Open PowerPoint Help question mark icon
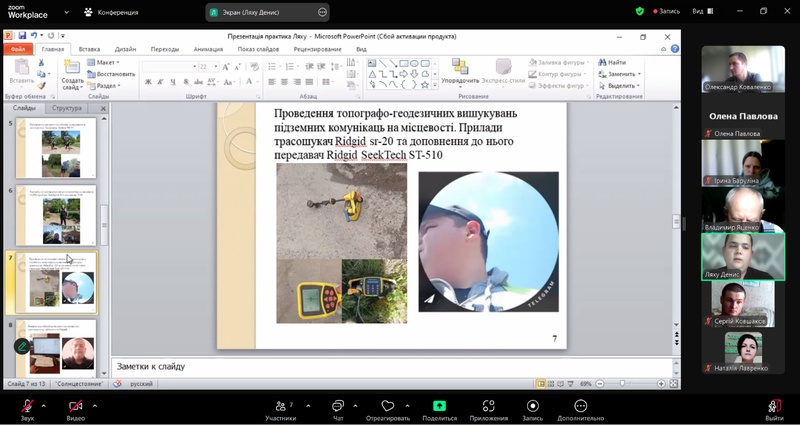The height and width of the screenshot is (425, 800). click(x=675, y=49)
